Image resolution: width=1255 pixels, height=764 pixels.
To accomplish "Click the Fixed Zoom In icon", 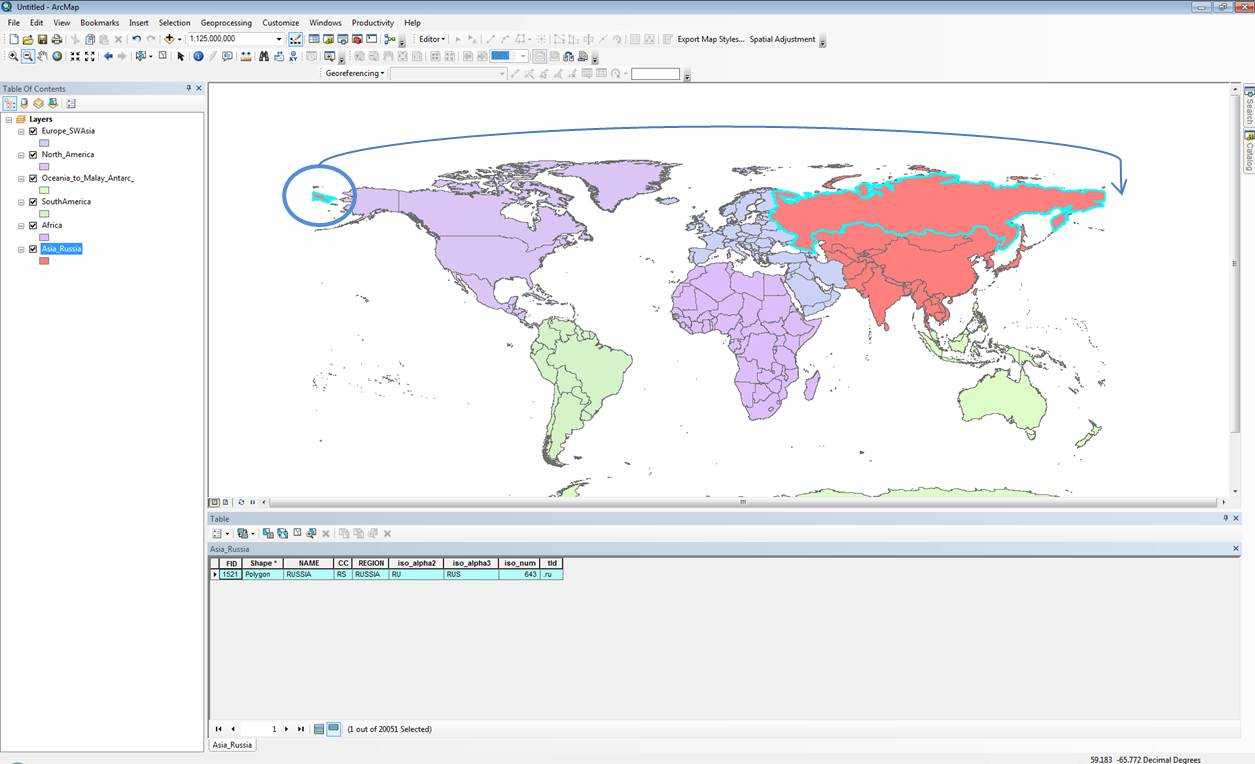I will pyautogui.click(x=75, y=56).
